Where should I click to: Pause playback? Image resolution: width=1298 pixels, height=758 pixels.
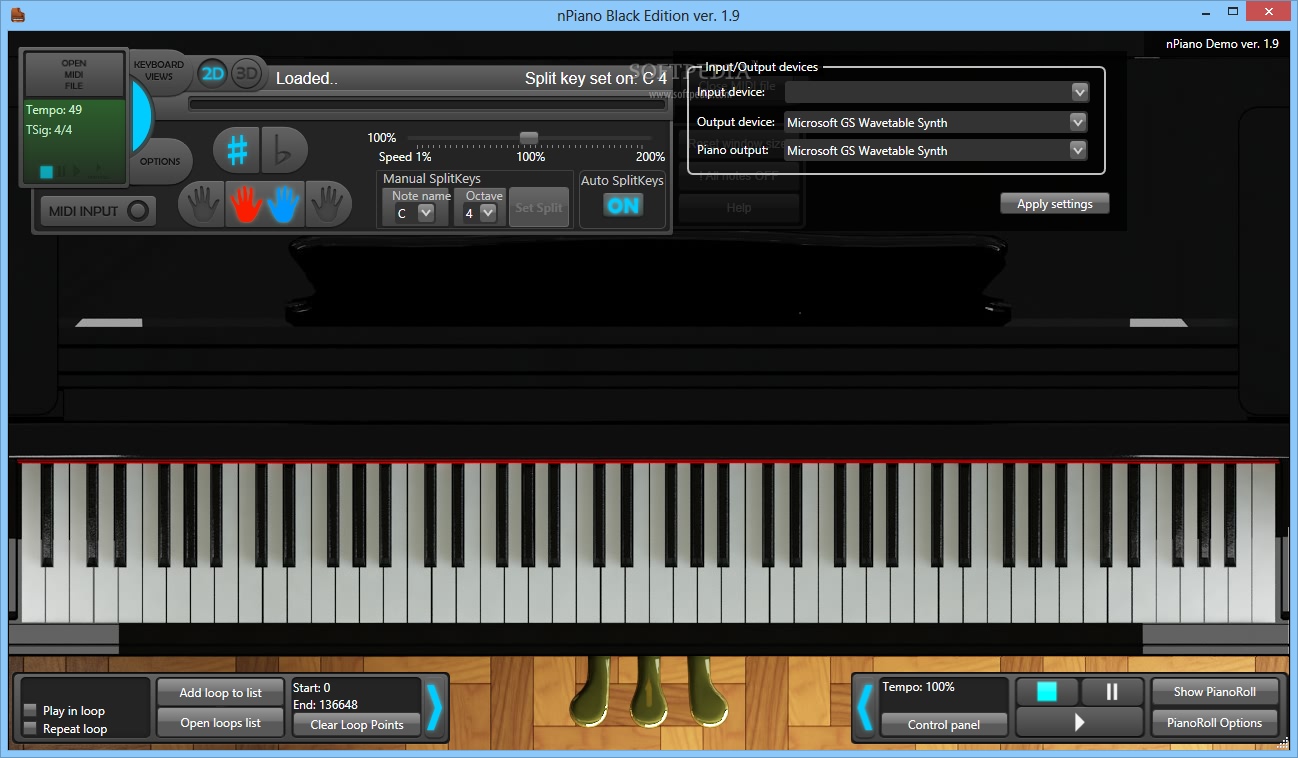coord(1111,691)
